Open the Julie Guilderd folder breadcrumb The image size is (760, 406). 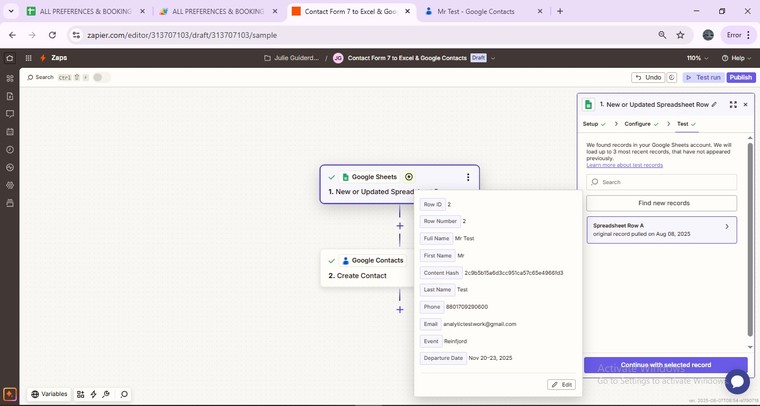[292, 58]
